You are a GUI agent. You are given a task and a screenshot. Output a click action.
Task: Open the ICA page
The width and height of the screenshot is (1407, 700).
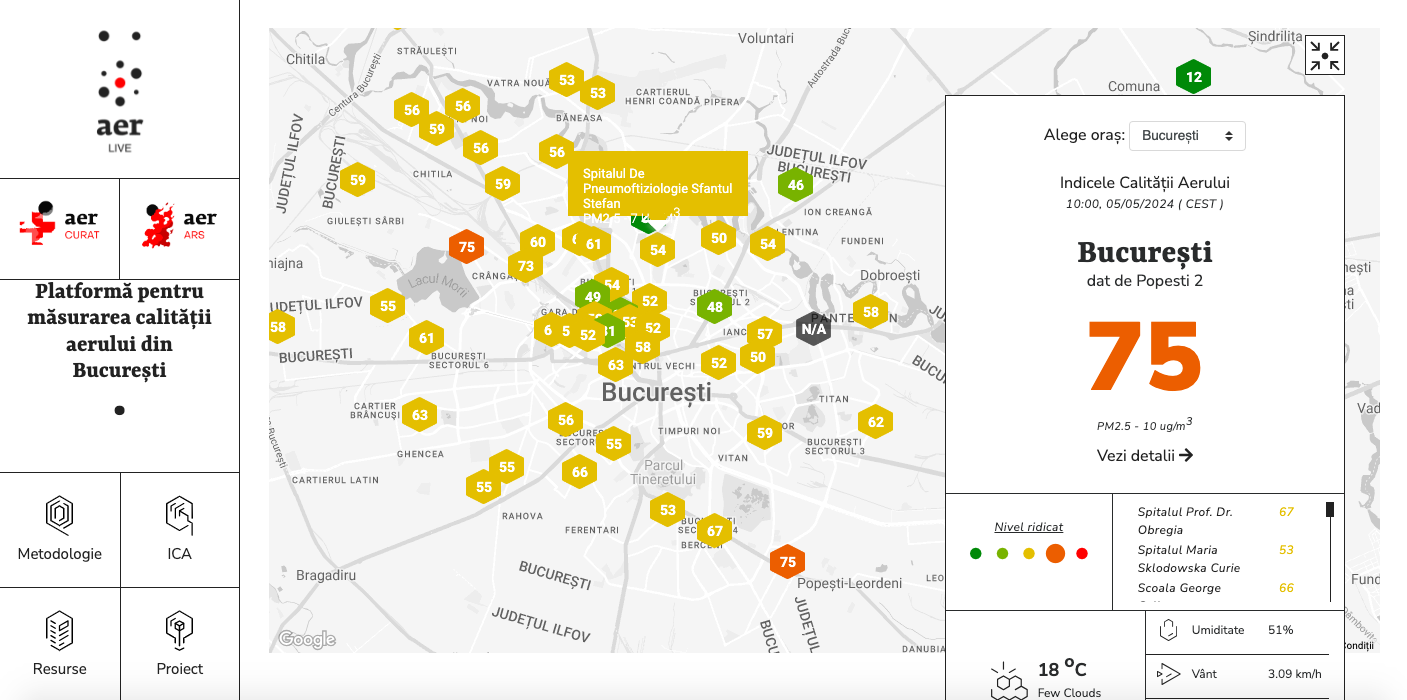(180, 529)
